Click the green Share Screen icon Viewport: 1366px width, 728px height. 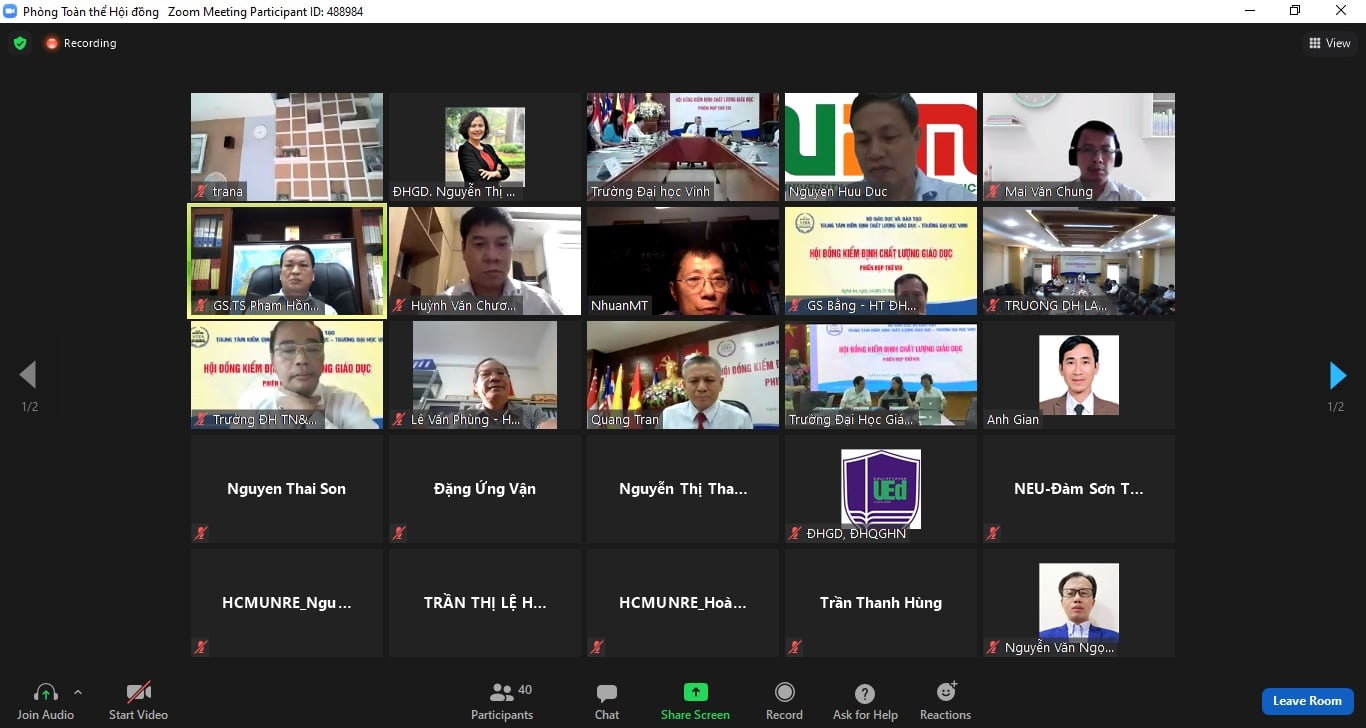[695, 692]
